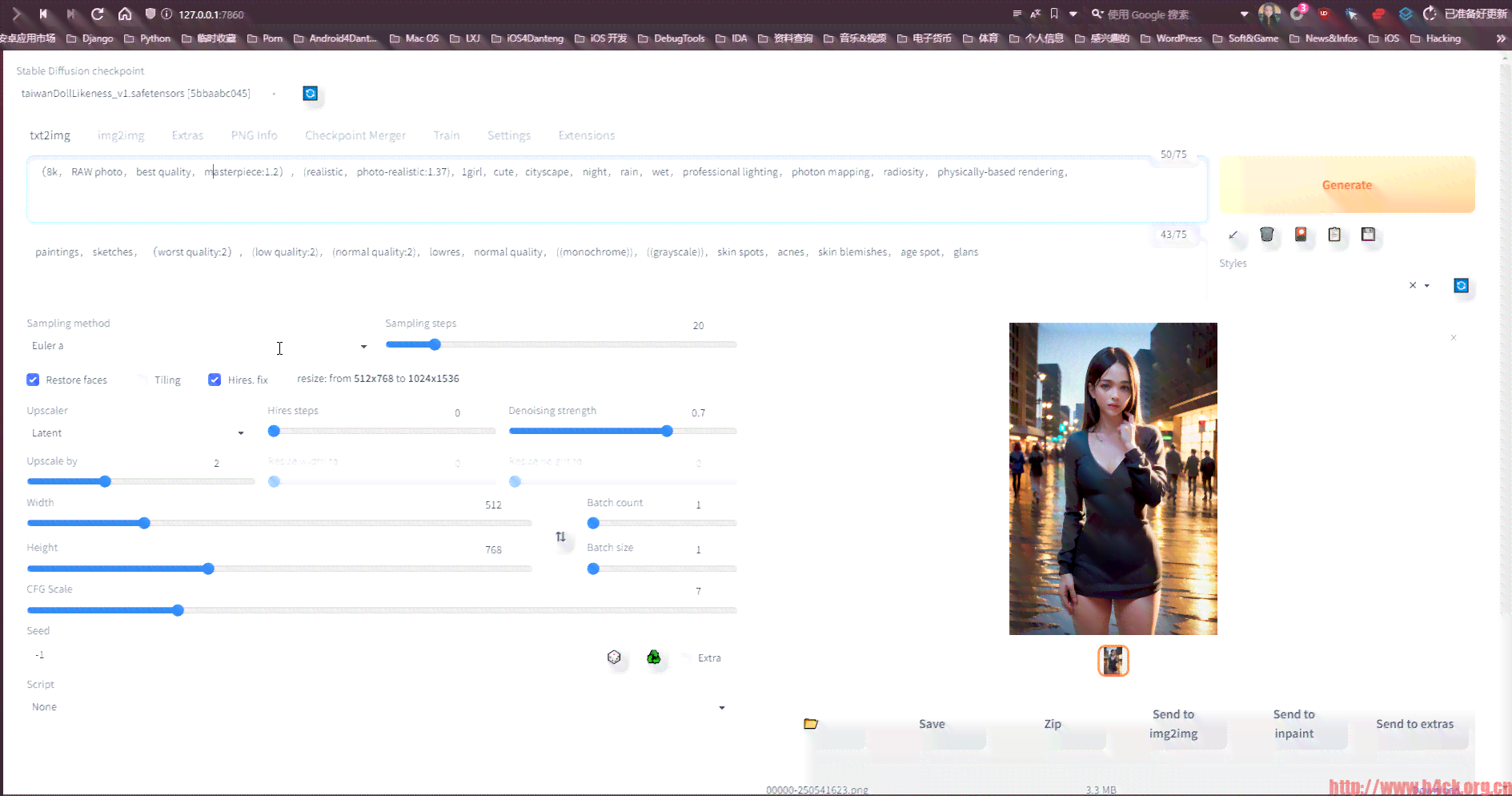1512x796 pixels.
Task: Disable the Hires. fix checkbox
Action: 215,380
